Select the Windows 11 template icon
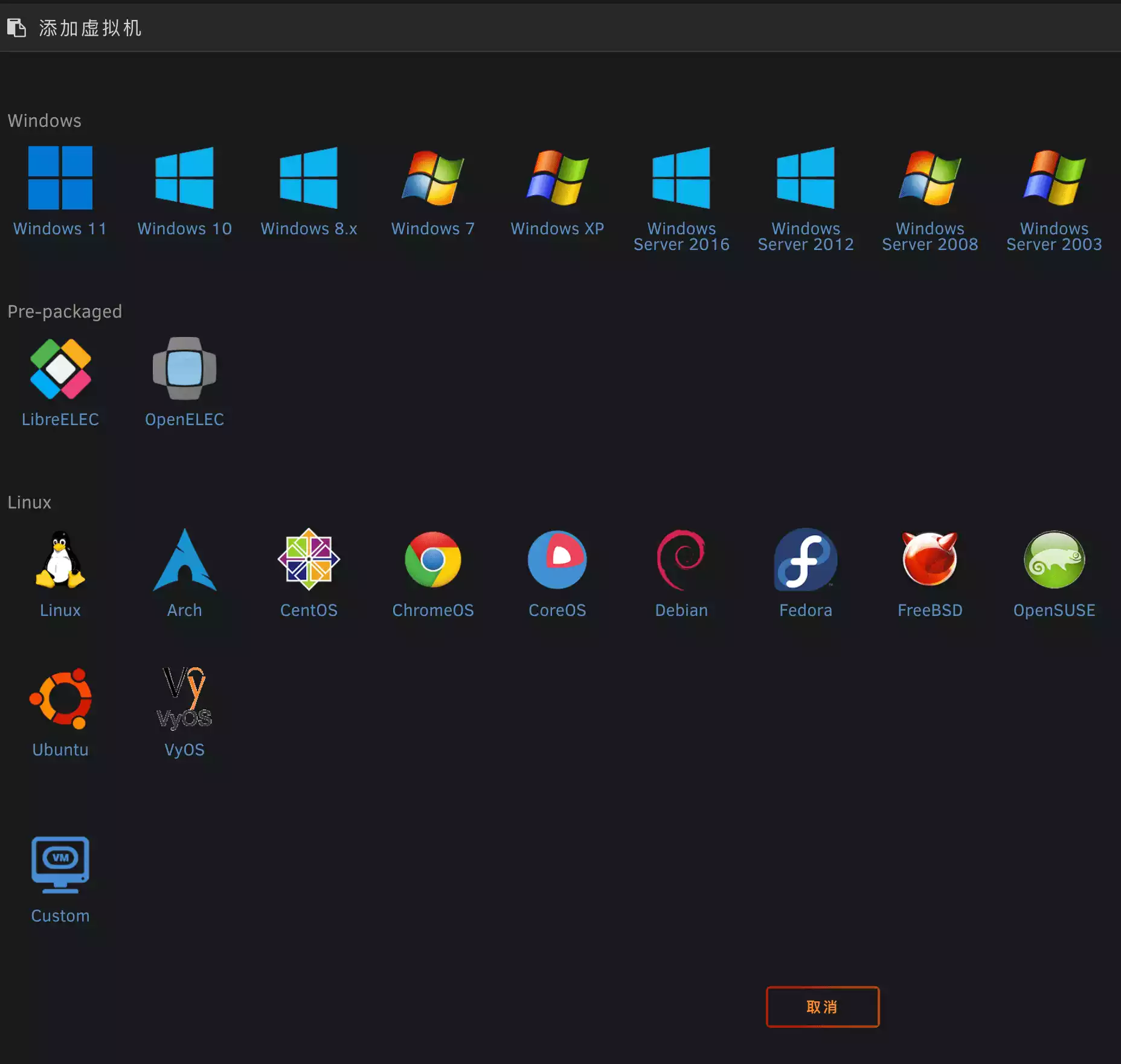The width and height of the screenshot is (1121, 1064). click(x=60, y=178)
